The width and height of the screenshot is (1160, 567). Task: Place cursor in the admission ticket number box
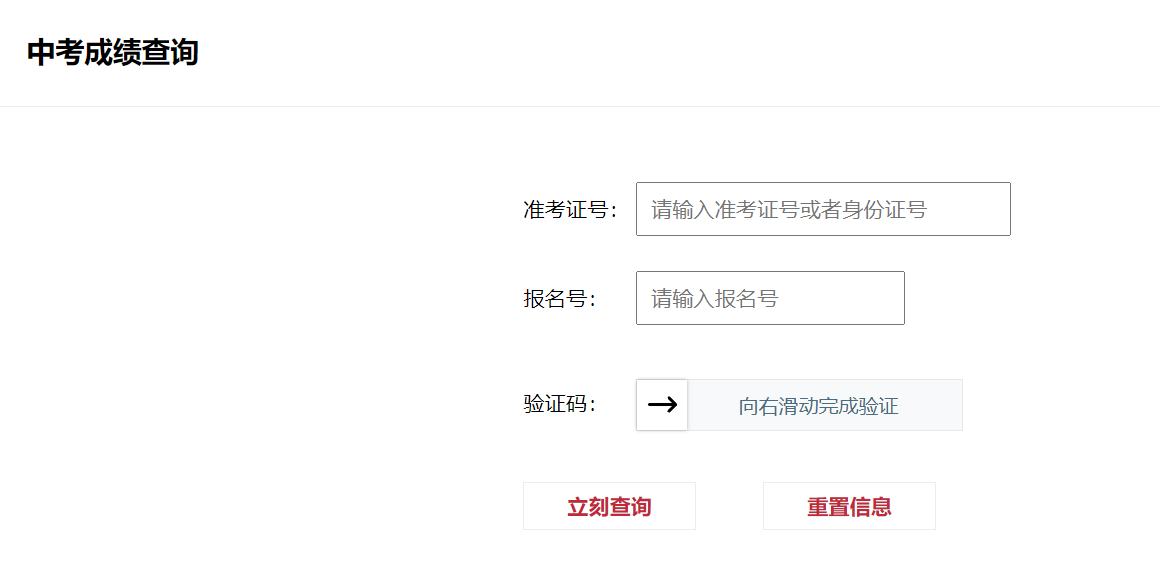pyautogui.click(x=822, y=209)
